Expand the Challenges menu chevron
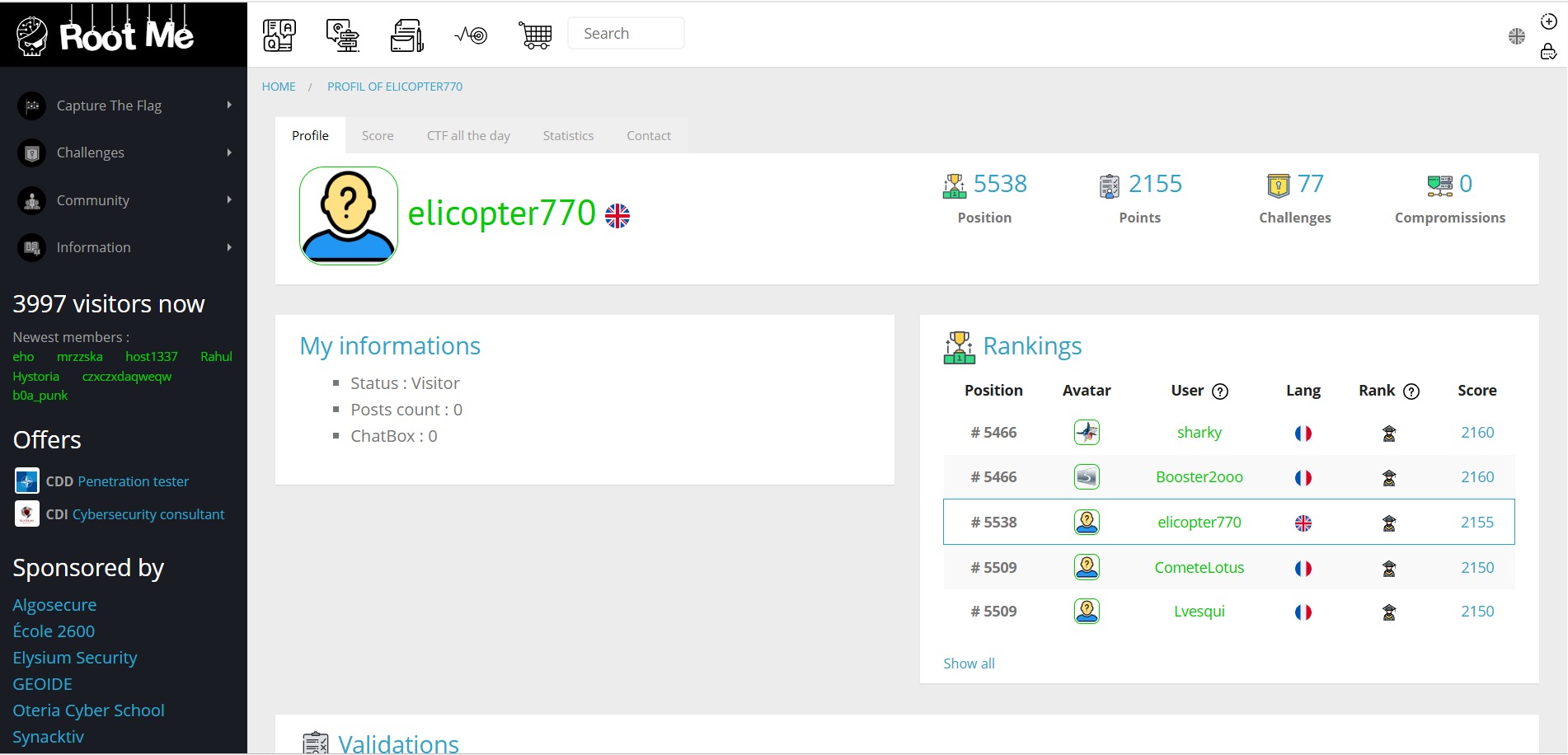Image resolution: width=1568 pixels, height=755 pixels. 230,152
